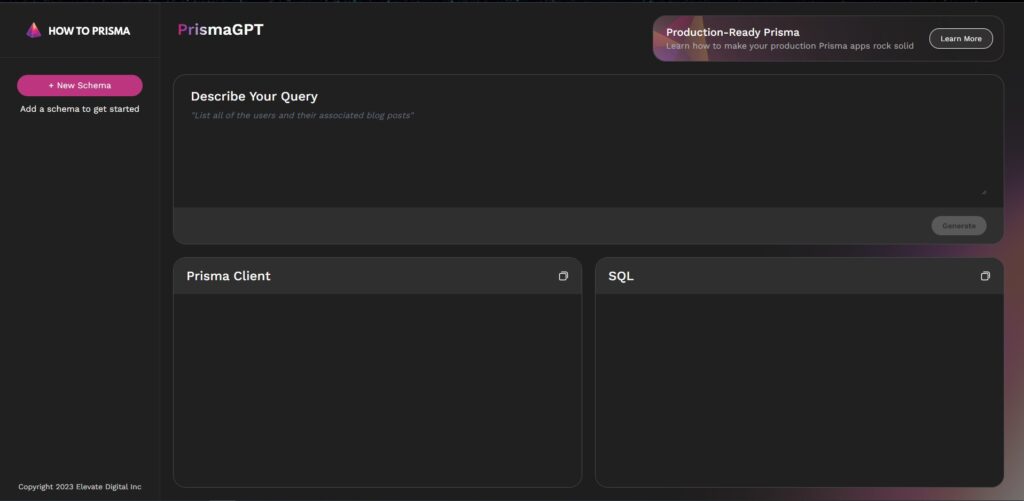
Task: Click the PrismaGPT title
Action: click(x=221, y=30)
